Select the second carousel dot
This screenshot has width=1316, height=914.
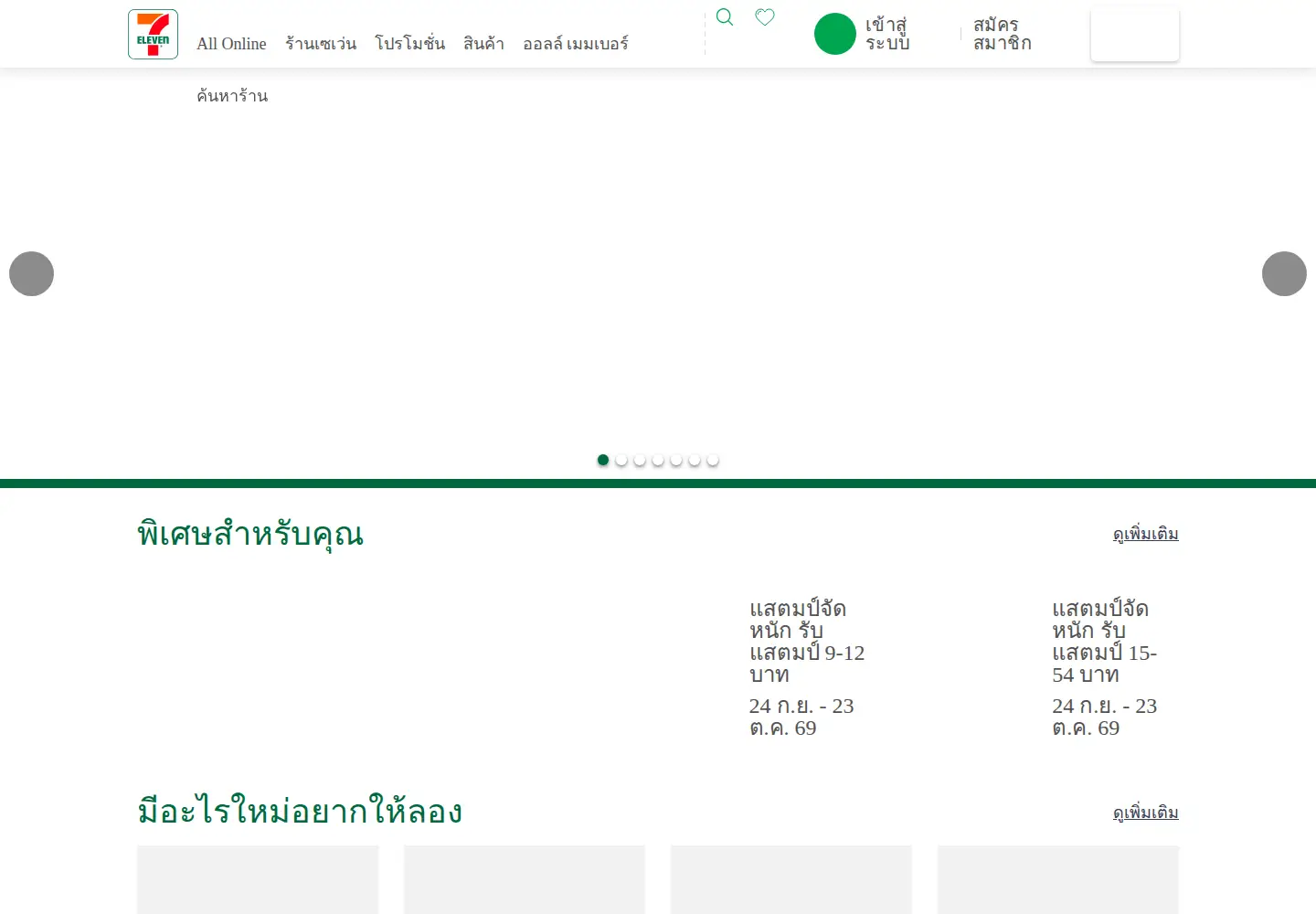pyautogui.click(x=621, y=460)
